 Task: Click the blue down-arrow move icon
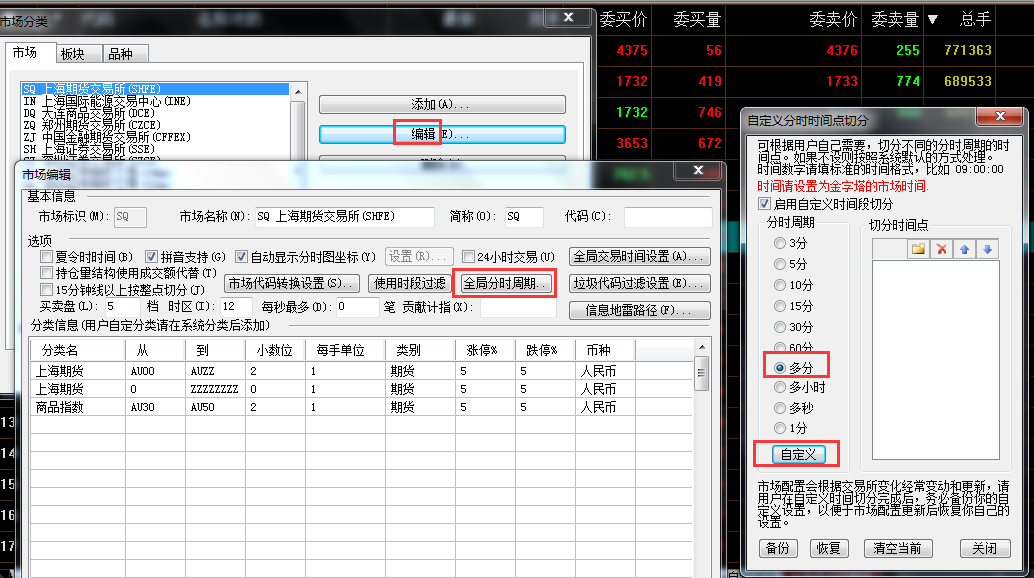pyautogui.click(x=988, y=249)
